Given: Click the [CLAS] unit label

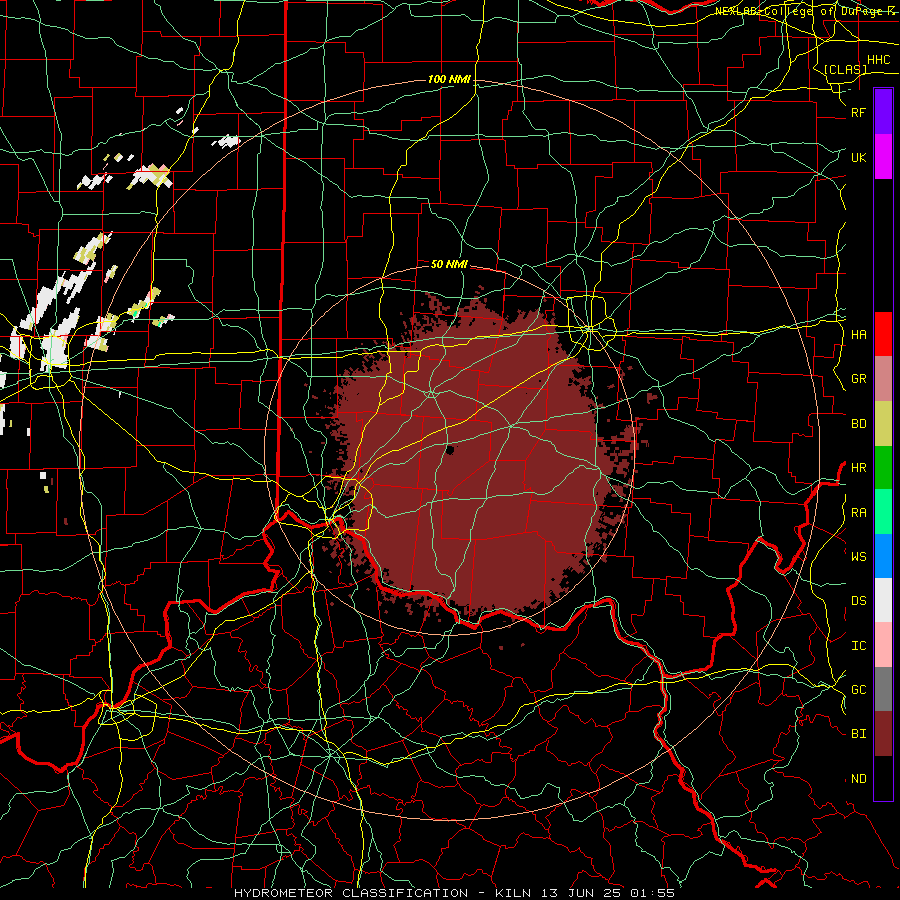Looking at the screenshot, I should point(845,69).
